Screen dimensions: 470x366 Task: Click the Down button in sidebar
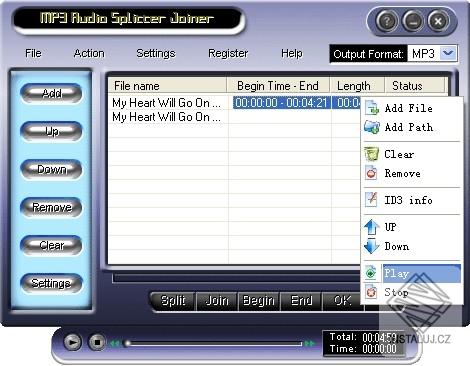point(51,169)
